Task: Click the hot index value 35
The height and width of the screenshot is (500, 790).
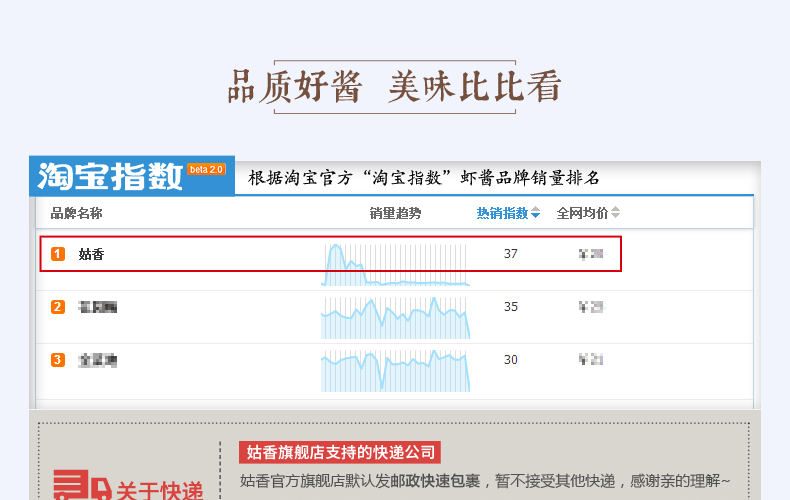Action: (x=510, y=306)
